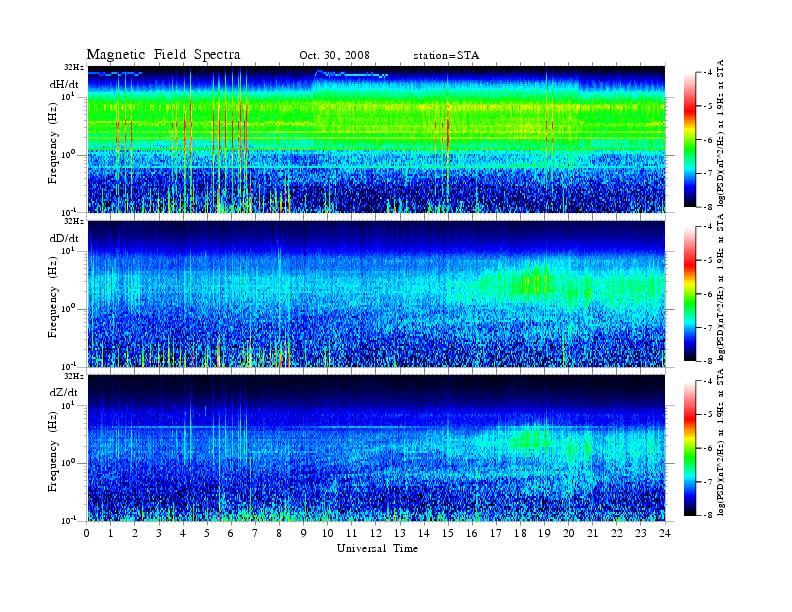Click the dH/dt spectrogram plot
Screen dimensions: 792x612
click(x=376, y=139)
